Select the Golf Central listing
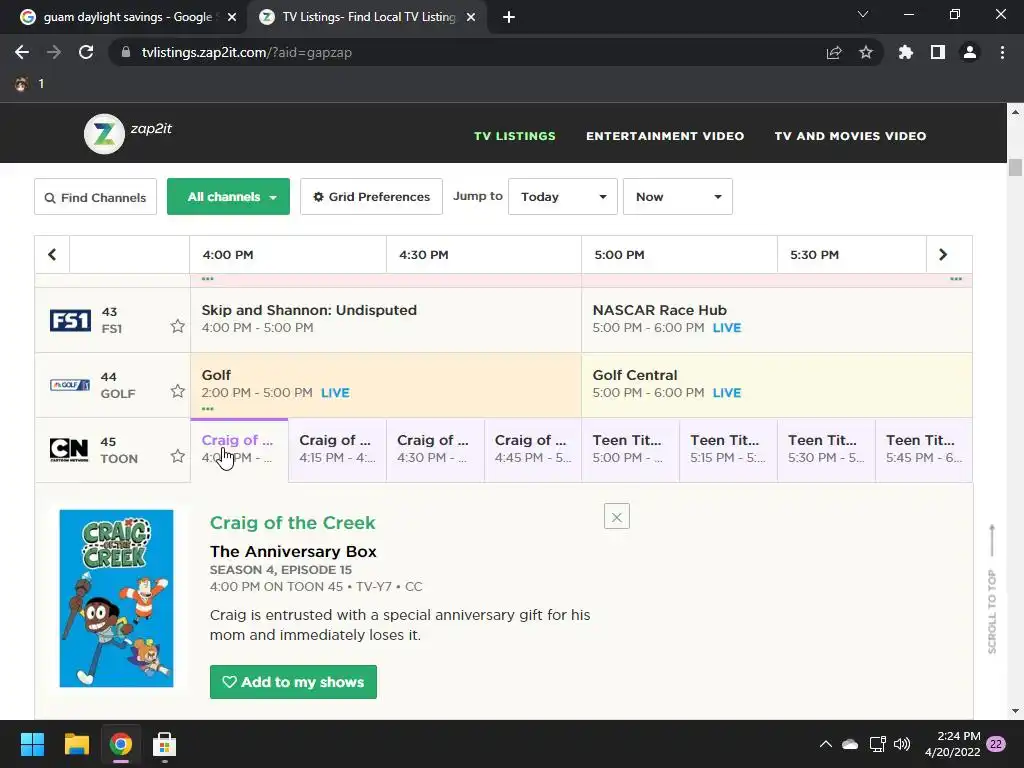The height and width of the screenshot is (768, 1024). click(x=776, y=385)
